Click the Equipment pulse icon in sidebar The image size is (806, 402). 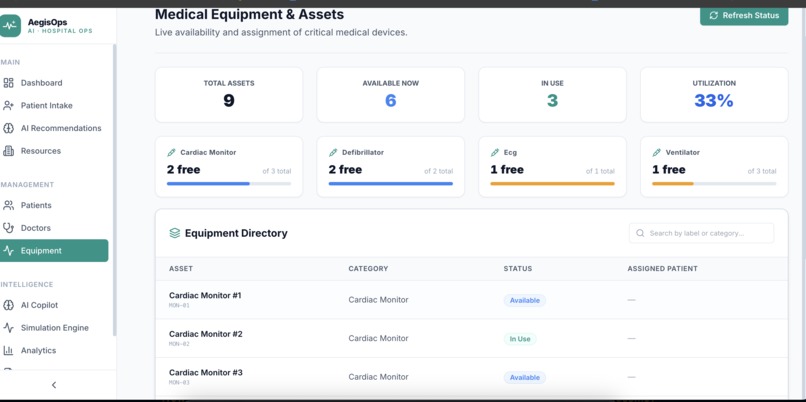[8, 250]
